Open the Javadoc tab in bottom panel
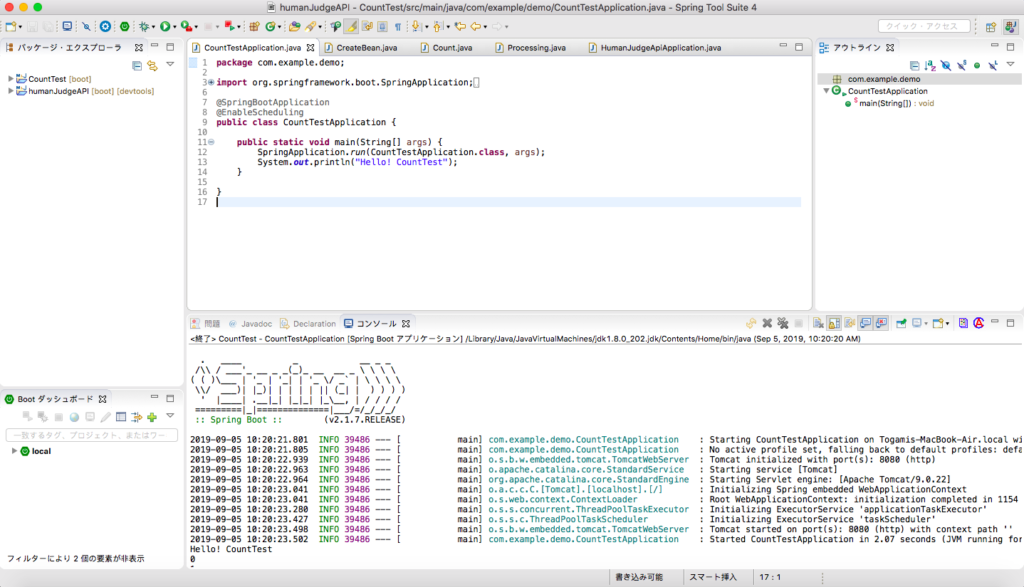This screenshot has height=587, width=1024. tap(256, 324)
